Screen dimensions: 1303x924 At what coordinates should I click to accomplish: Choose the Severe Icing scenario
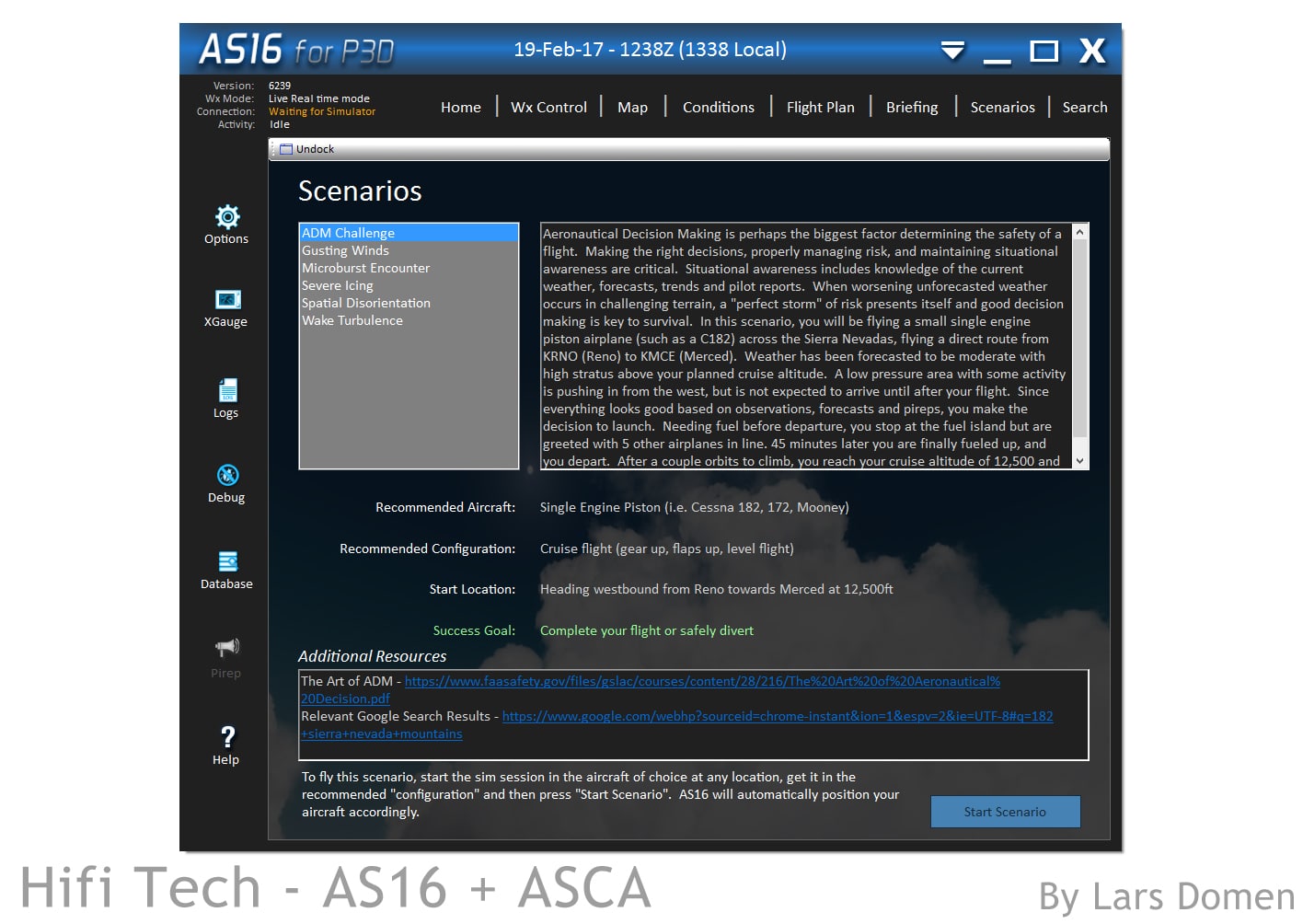tap(337, 286)
